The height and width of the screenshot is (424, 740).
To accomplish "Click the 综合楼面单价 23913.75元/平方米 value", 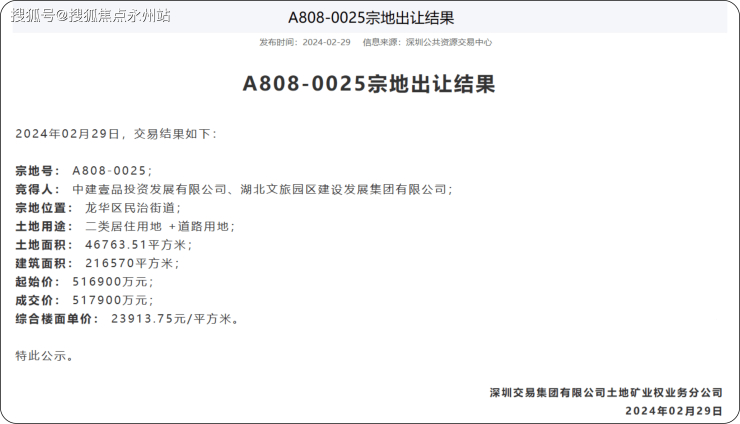I will [175, 319].
